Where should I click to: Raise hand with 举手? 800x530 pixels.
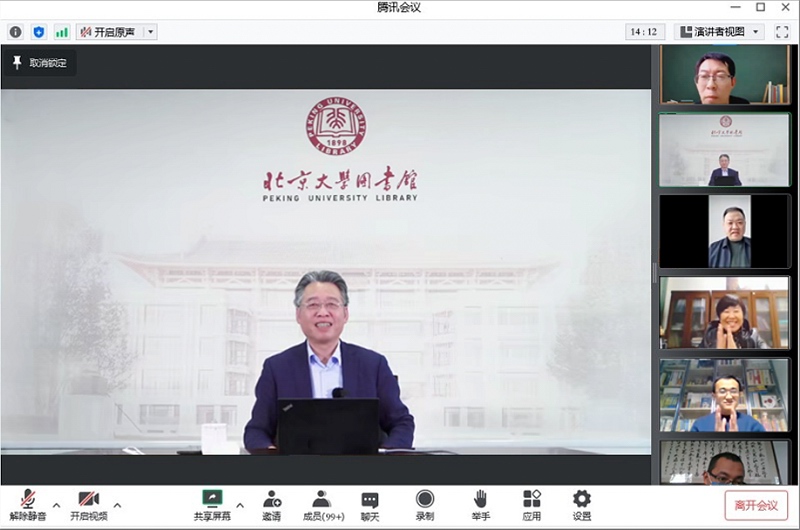coord(480,505)
